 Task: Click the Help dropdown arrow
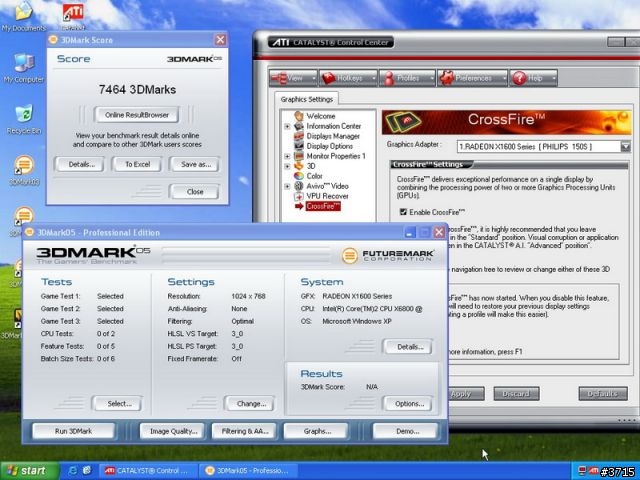(x=553, y=78)
